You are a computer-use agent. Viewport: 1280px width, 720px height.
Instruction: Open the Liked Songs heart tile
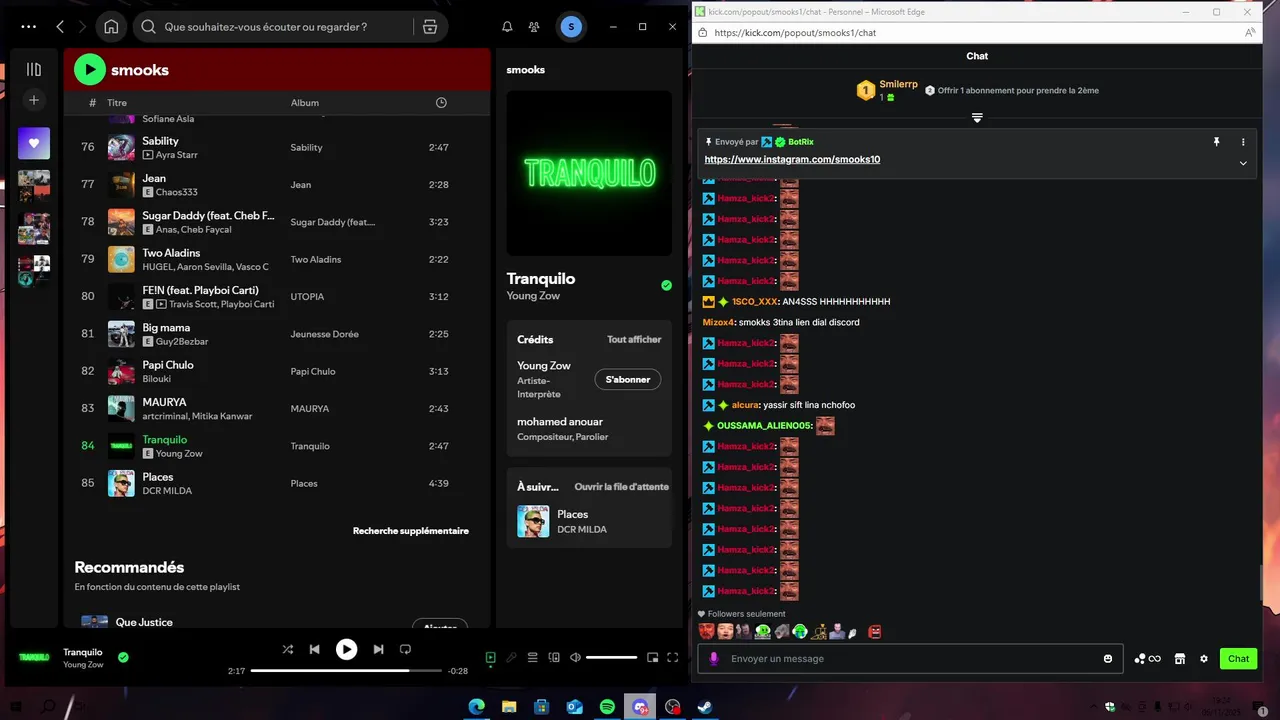(x=34, y=143)
